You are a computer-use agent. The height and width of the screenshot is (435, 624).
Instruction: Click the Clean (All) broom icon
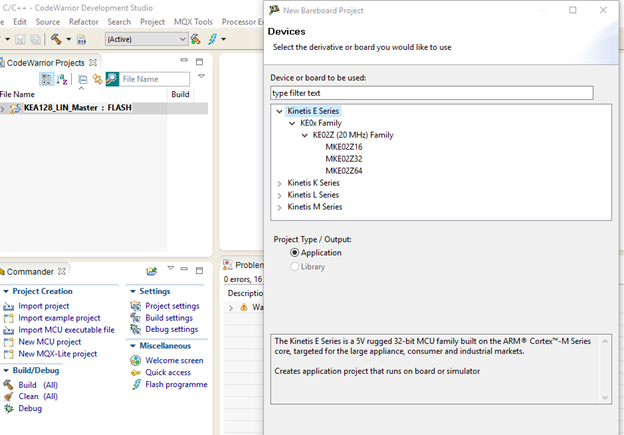[x=8, y=396]
